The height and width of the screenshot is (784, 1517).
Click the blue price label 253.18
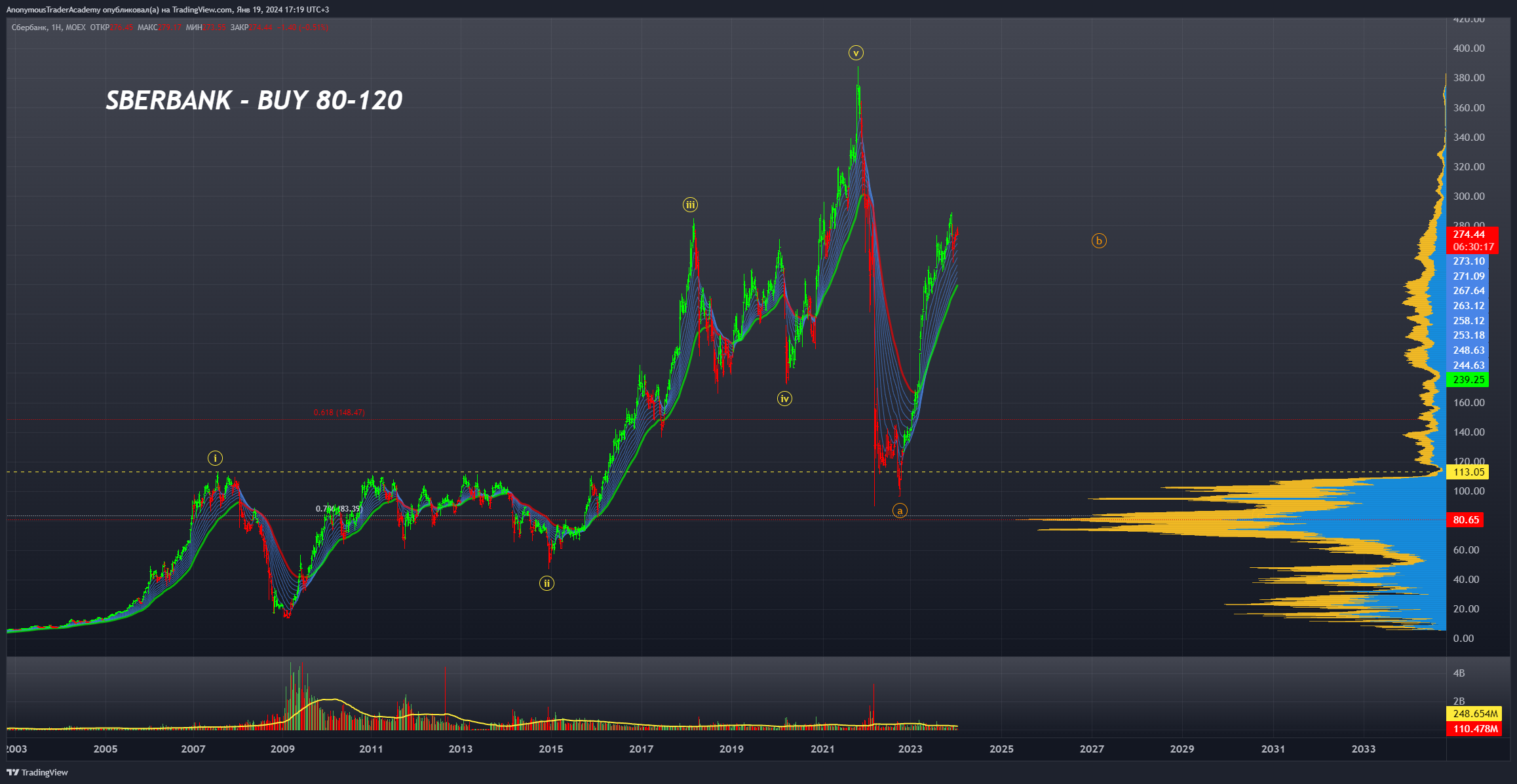[1469, 335]
